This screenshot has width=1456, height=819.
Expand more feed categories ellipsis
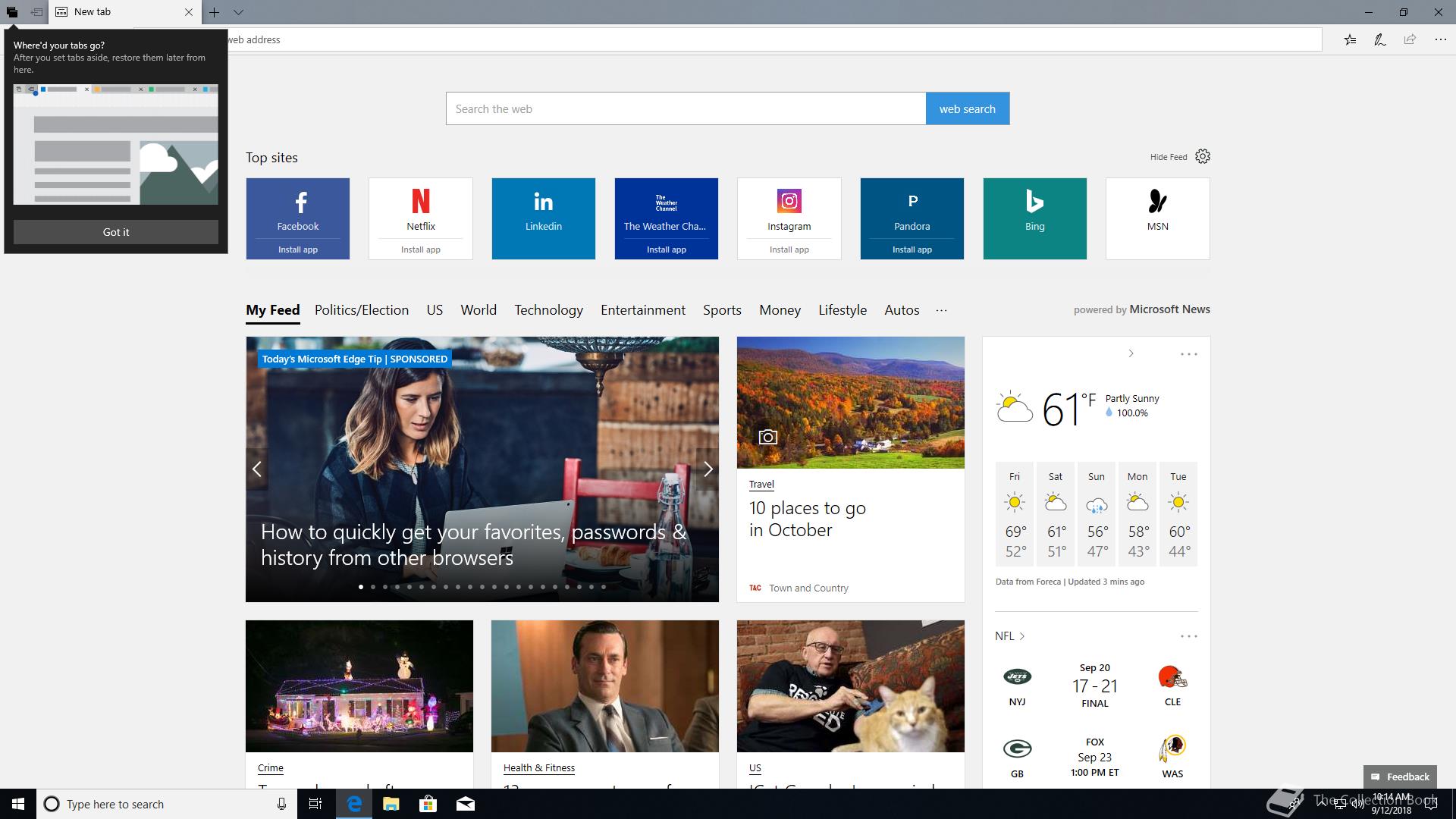(x=941, y=310)
